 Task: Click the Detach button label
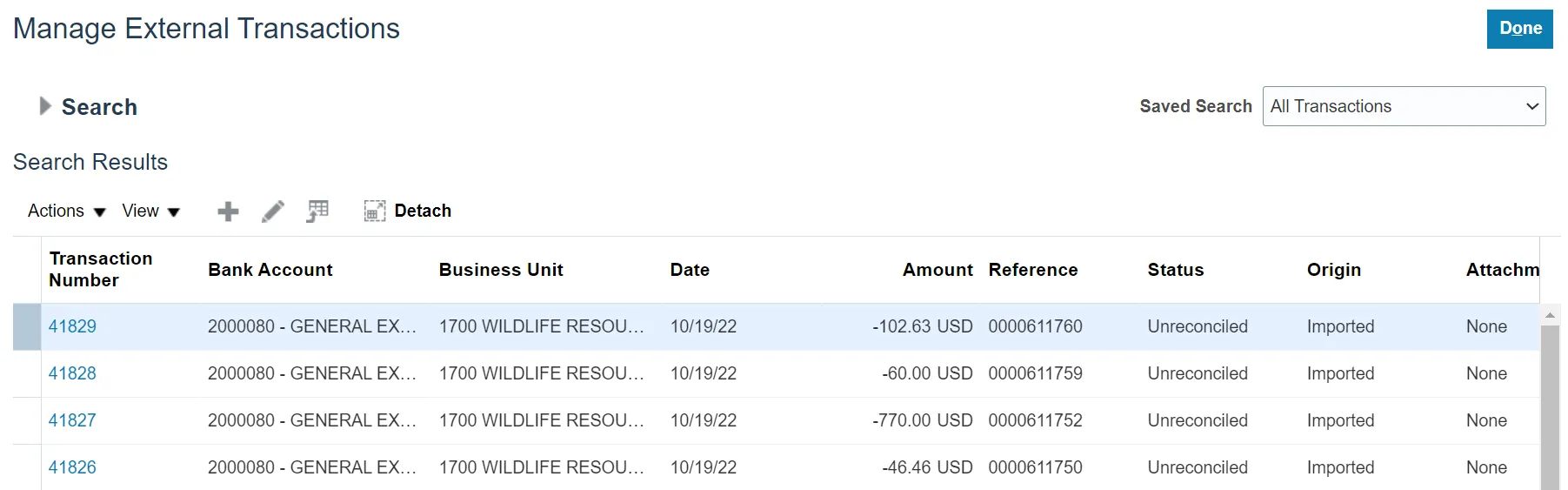click(423, 211)
